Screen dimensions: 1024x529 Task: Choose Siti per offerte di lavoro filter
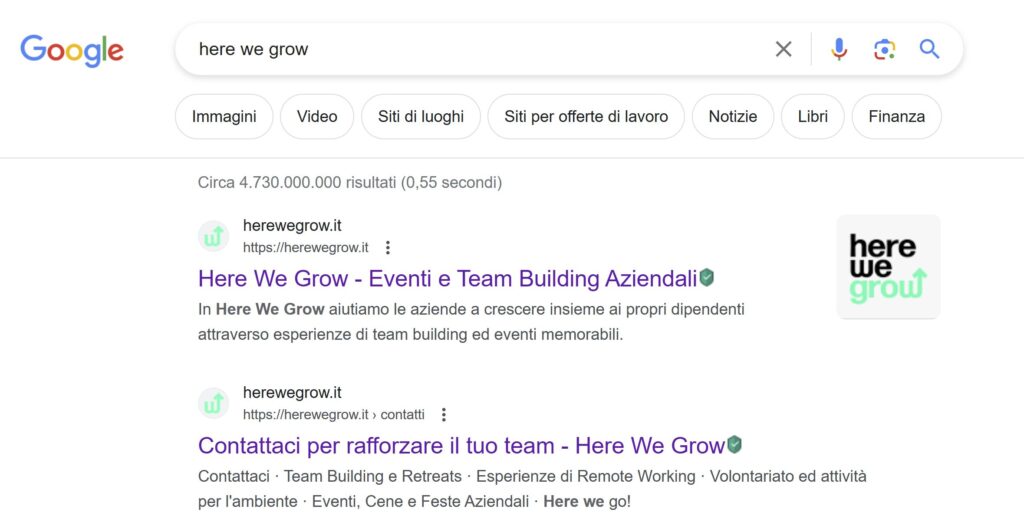[586, 117]
